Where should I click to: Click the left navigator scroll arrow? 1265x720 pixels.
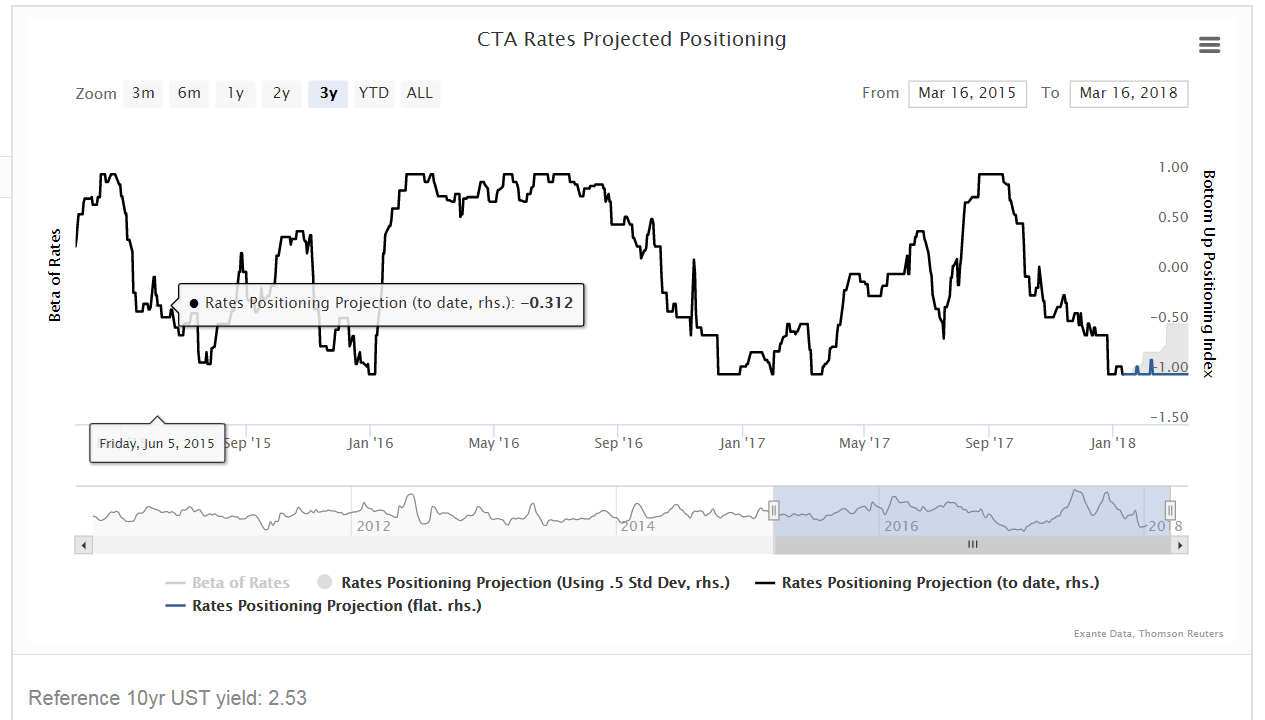(x=83, y=544)
